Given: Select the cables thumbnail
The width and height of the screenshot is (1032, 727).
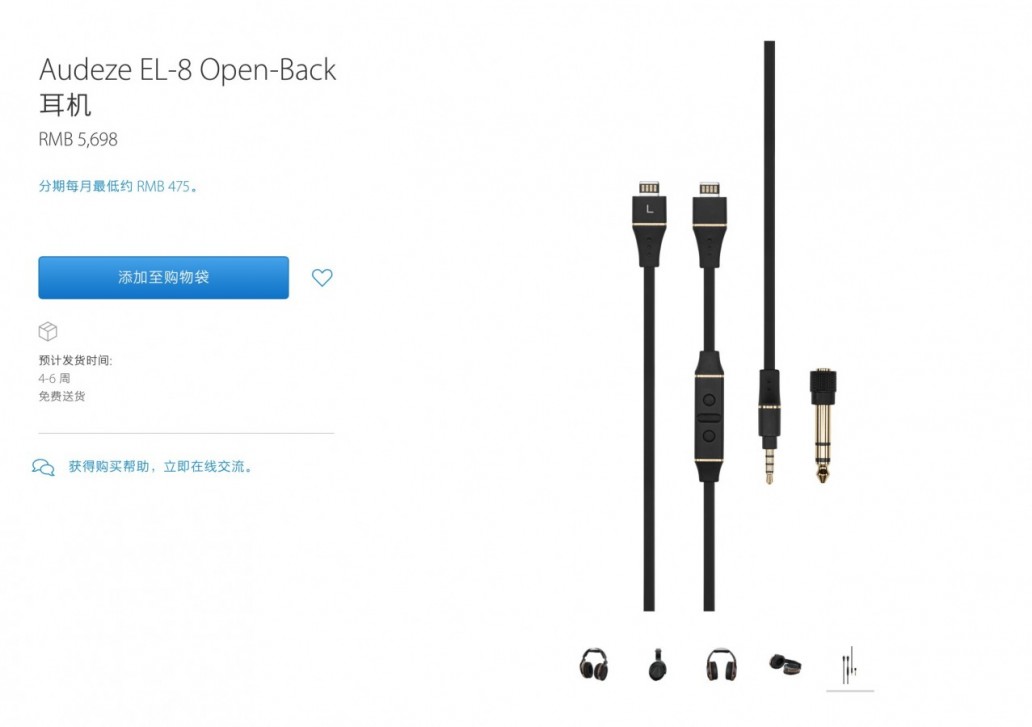Looking at the screenshot, I should [x=850, y=665].
